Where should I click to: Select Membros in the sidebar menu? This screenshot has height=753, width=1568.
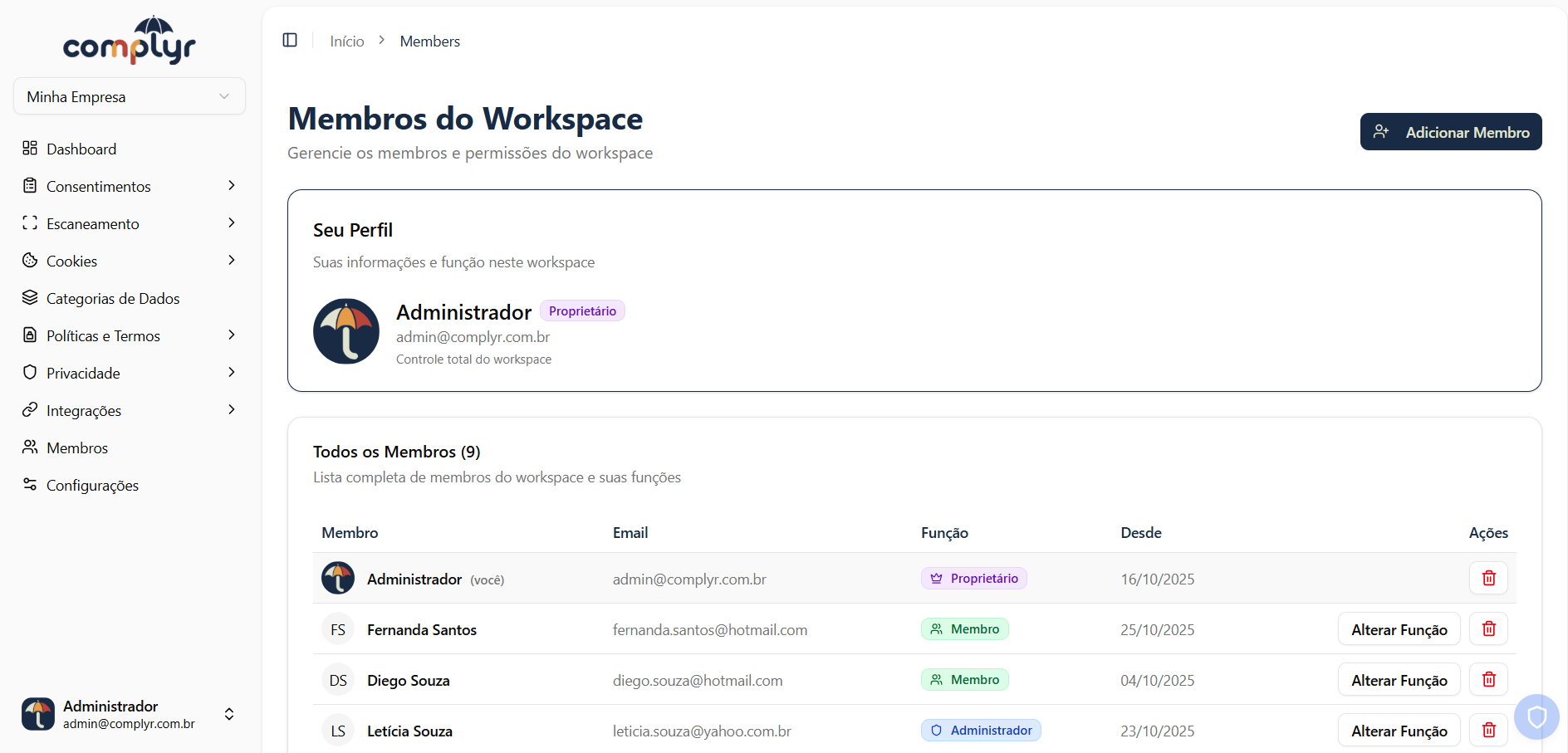point(77,447)
